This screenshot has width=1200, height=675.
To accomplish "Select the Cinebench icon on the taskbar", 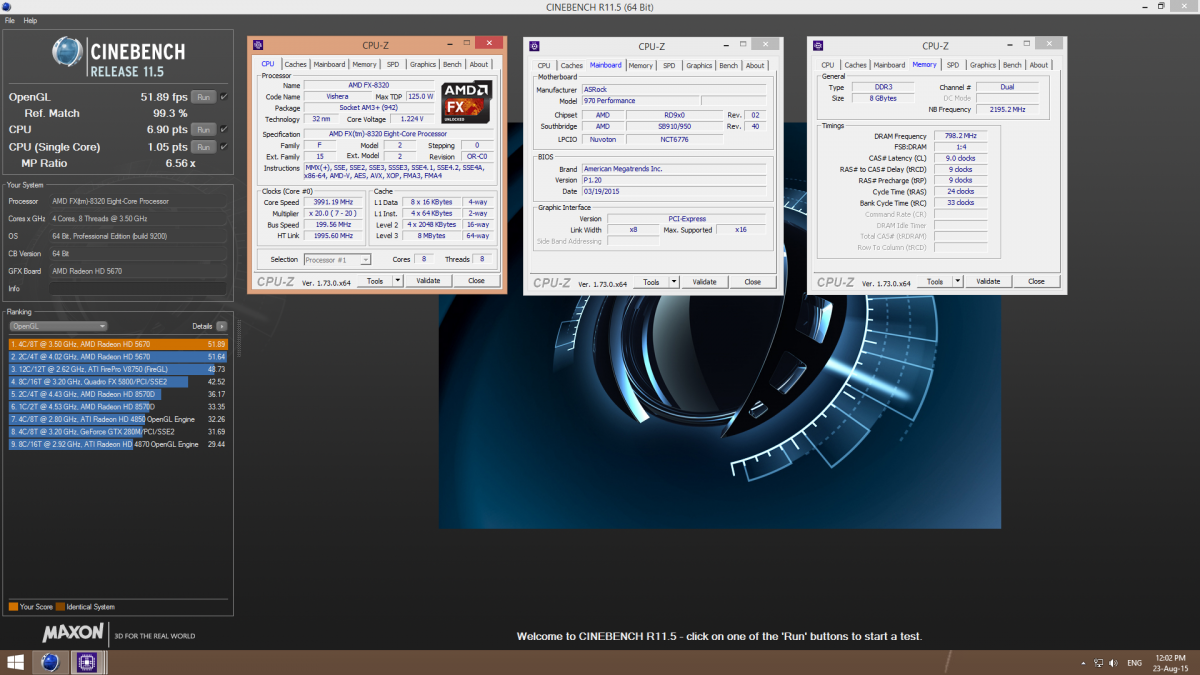I will point(49,662).
